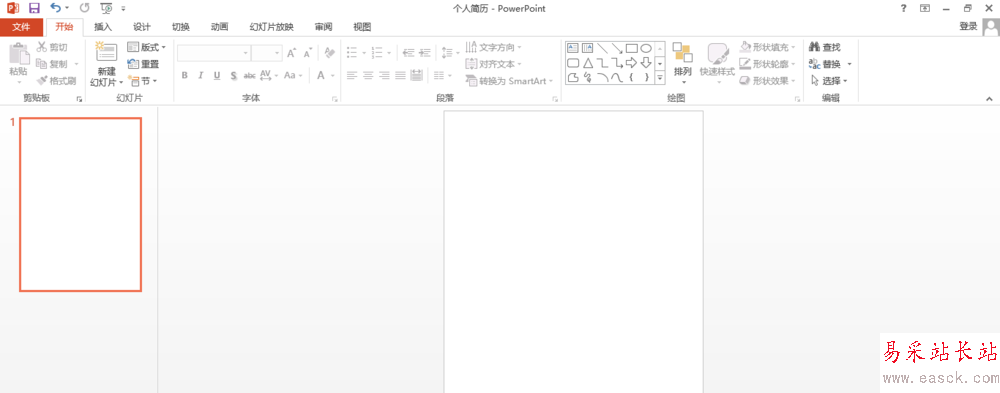The width and height of the screenshot is (1000, 393).
Task: Select the arrow line shape
Action: 617,48
